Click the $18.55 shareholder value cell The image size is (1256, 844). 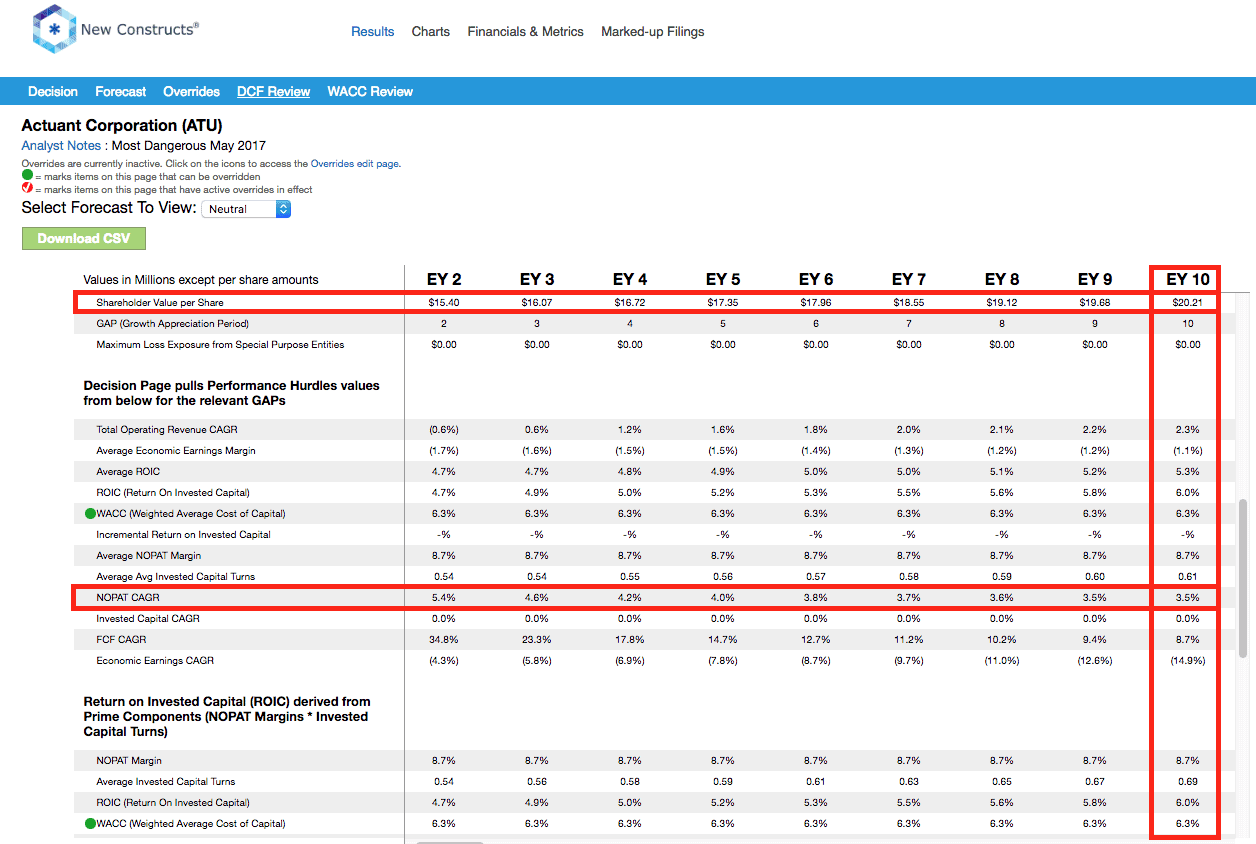coord(909,303)
